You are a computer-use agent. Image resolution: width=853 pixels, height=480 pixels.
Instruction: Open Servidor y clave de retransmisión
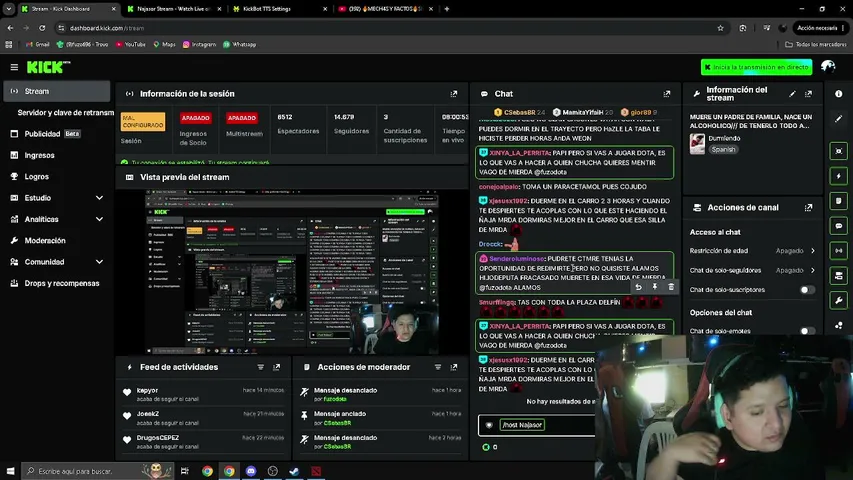65,113
